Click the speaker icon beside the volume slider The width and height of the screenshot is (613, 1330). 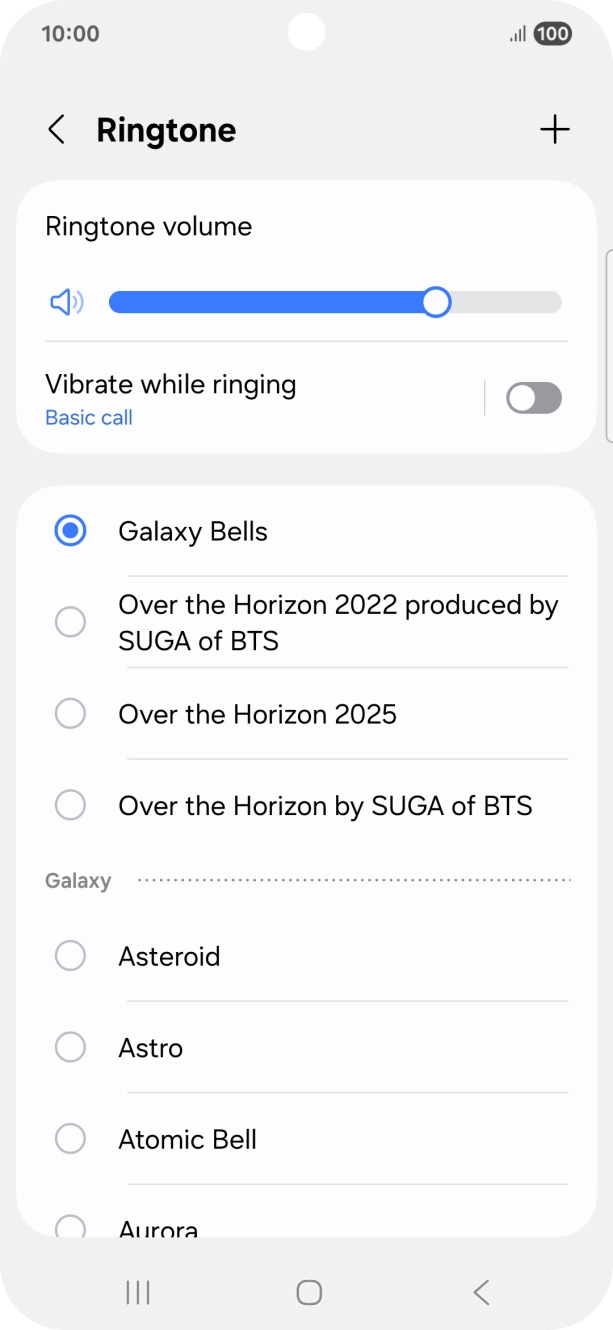65,302
